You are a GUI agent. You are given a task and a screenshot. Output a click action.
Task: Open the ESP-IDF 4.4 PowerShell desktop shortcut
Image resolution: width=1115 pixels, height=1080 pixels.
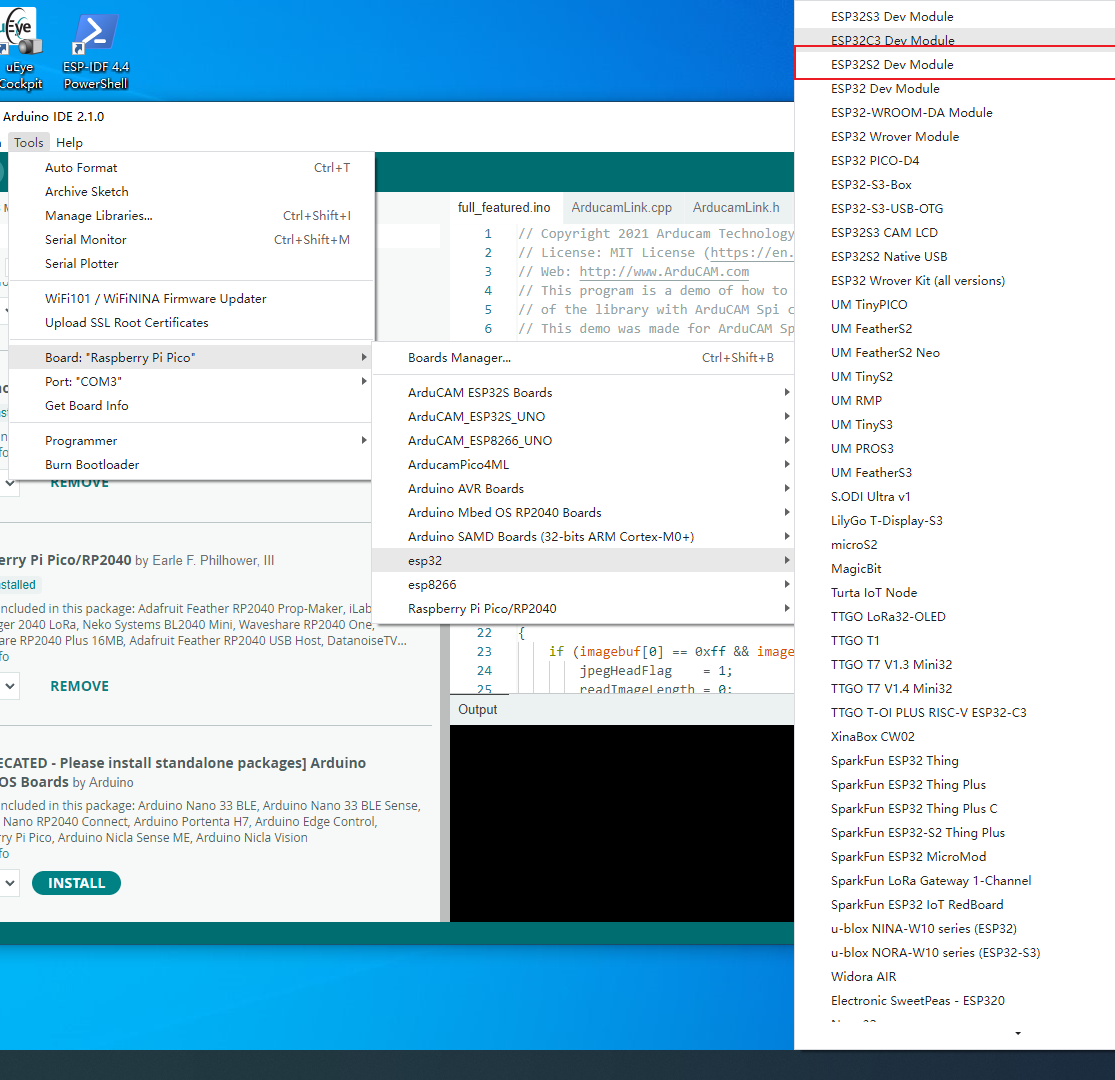(95, 51)
